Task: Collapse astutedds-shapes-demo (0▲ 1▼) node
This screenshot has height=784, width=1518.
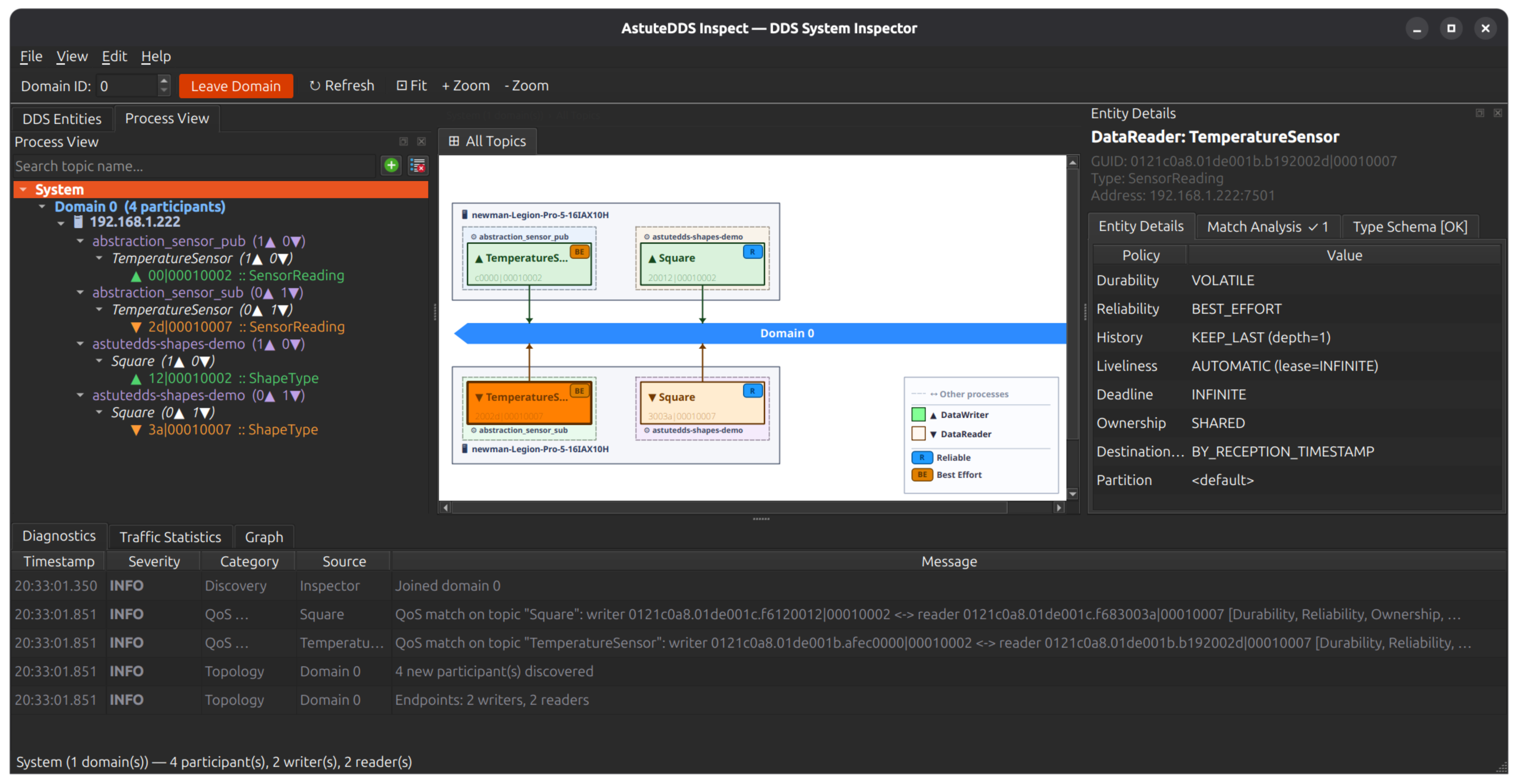Action: [79, 395]
